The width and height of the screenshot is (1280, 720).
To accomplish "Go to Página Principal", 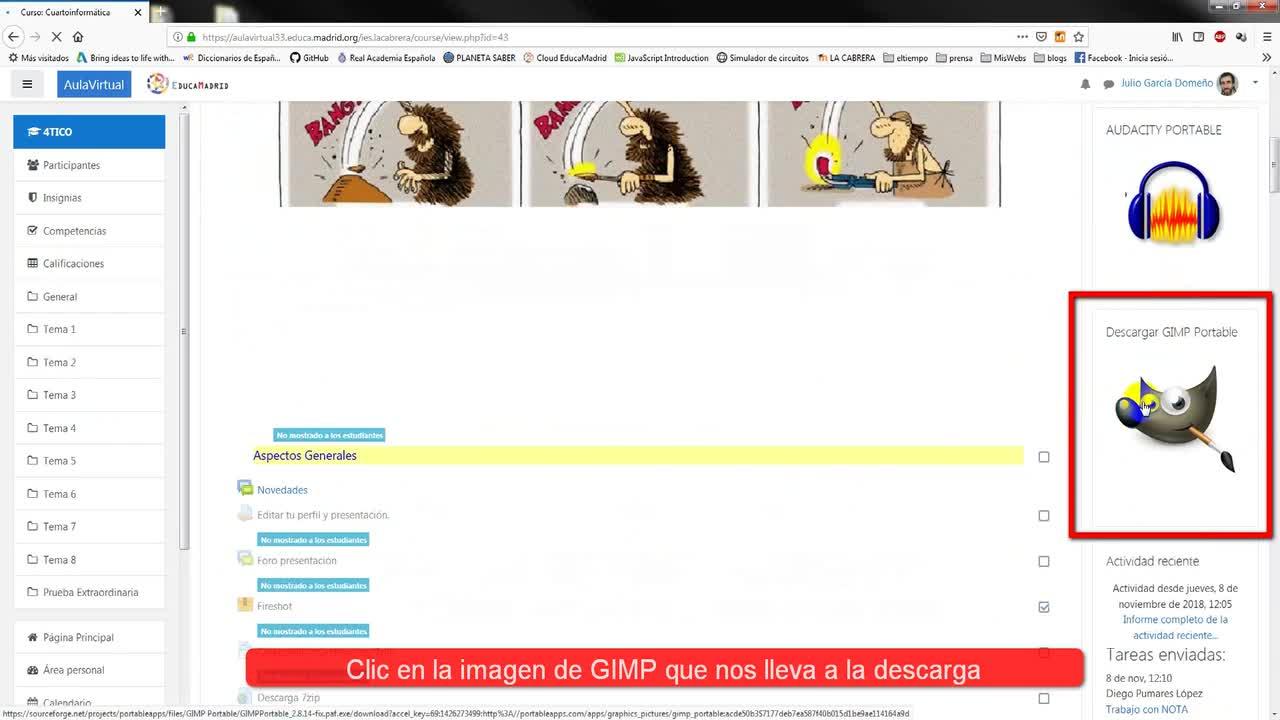I will pos(89,637).
